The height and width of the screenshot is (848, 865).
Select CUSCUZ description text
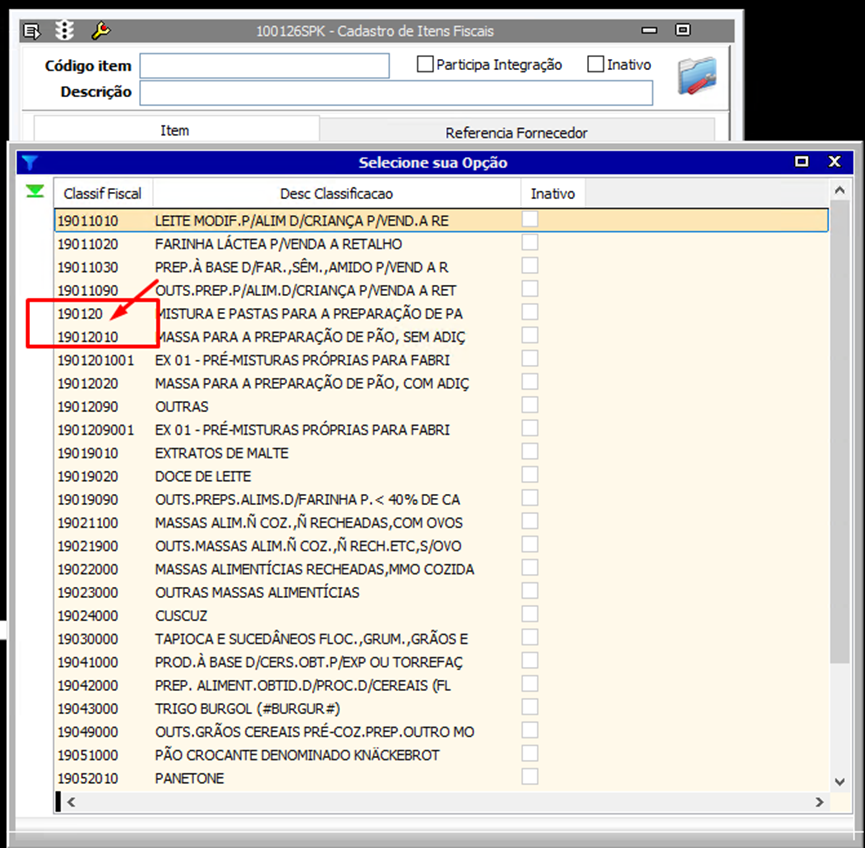pyautogui.click(x=181, y=616)
